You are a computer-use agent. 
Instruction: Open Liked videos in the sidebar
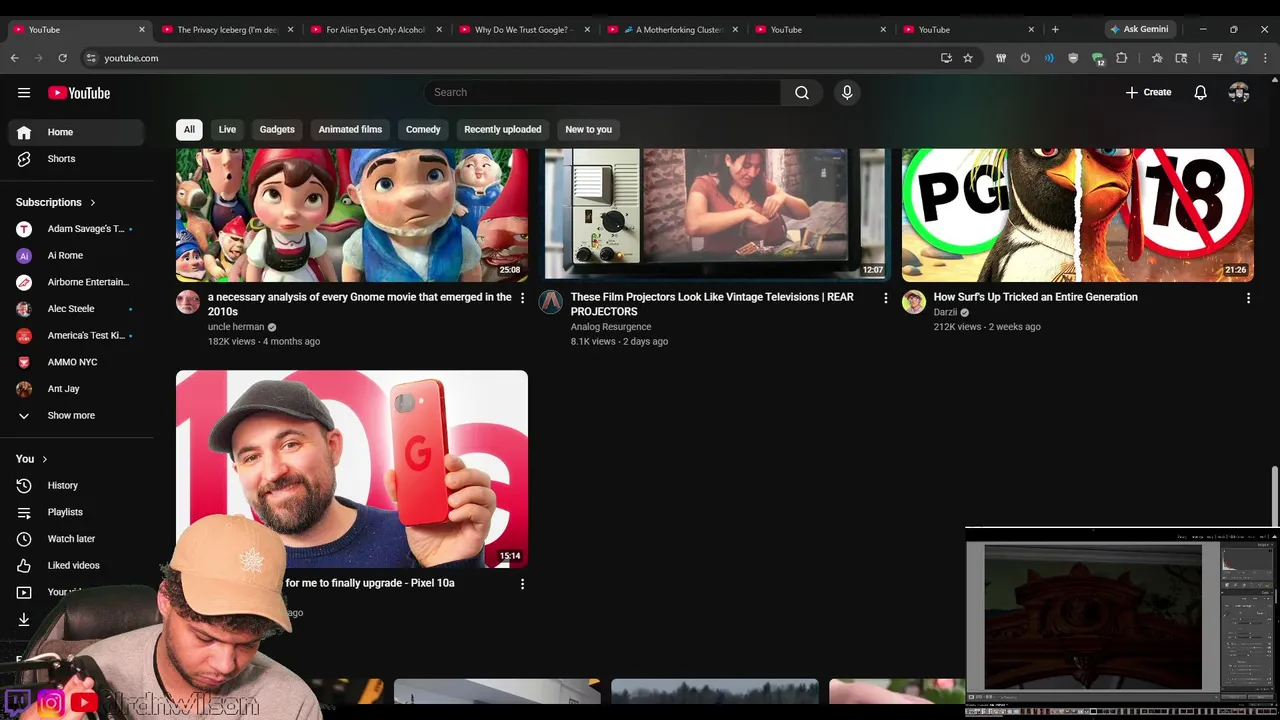[x=77, y=566]
